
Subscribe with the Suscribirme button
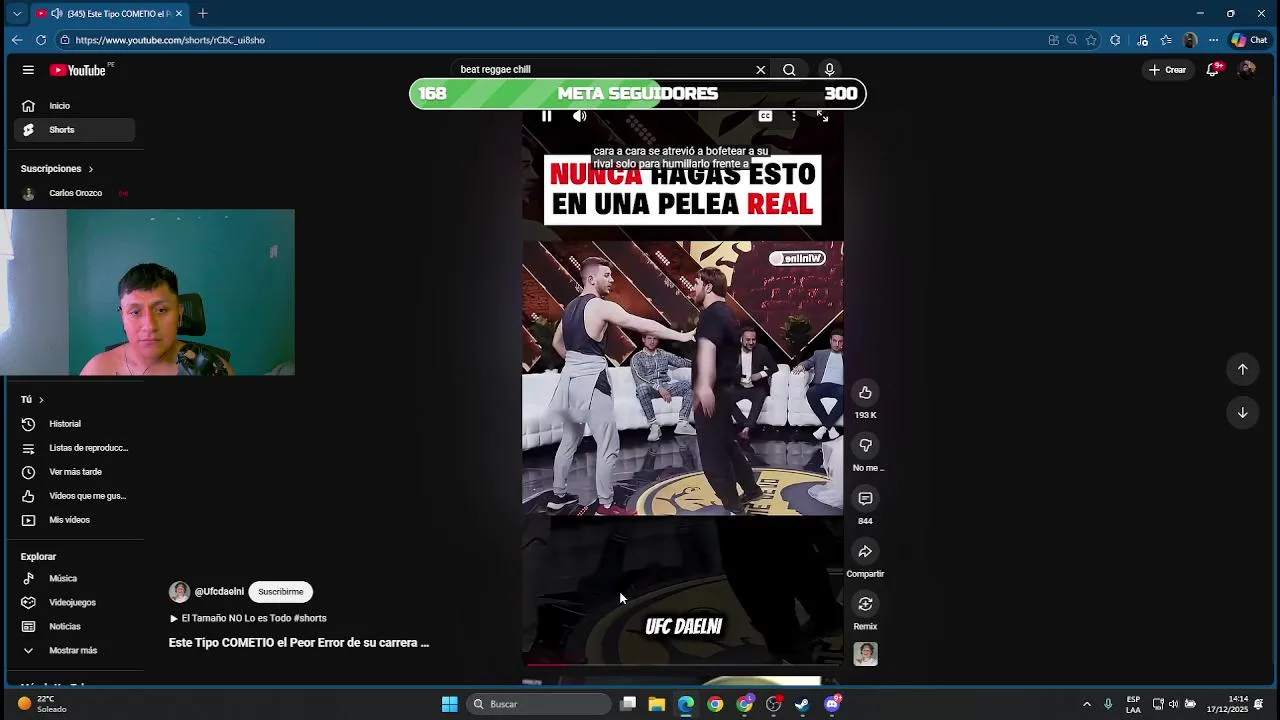tap(280, 592)
